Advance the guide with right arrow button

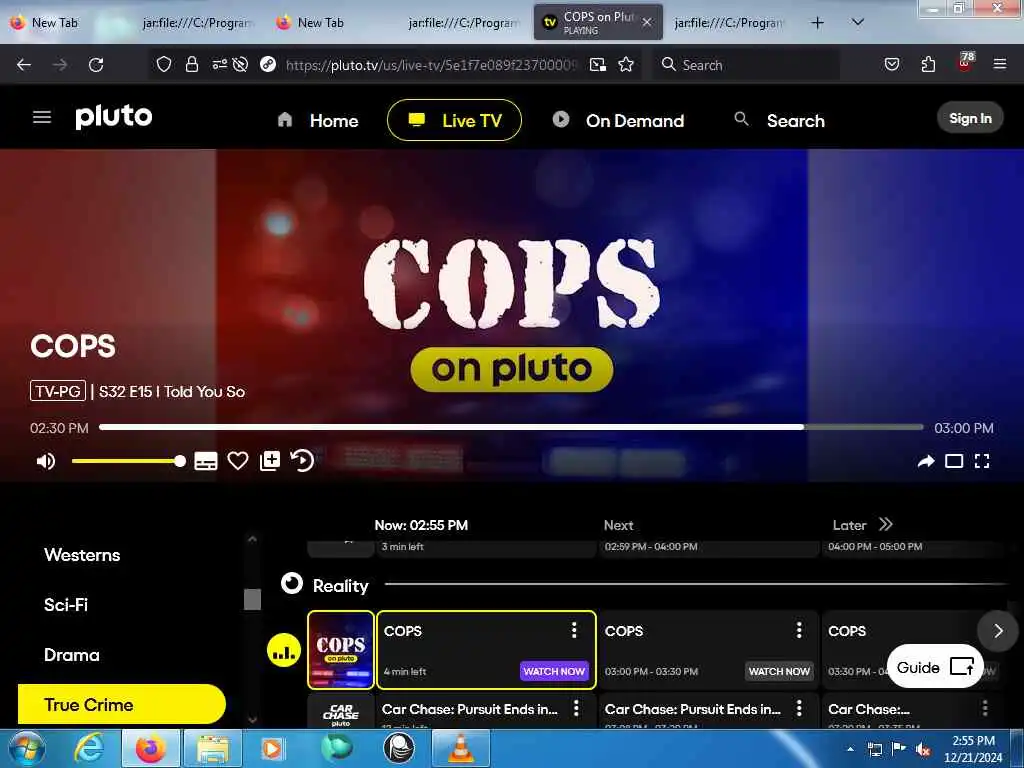coord(998,631)
